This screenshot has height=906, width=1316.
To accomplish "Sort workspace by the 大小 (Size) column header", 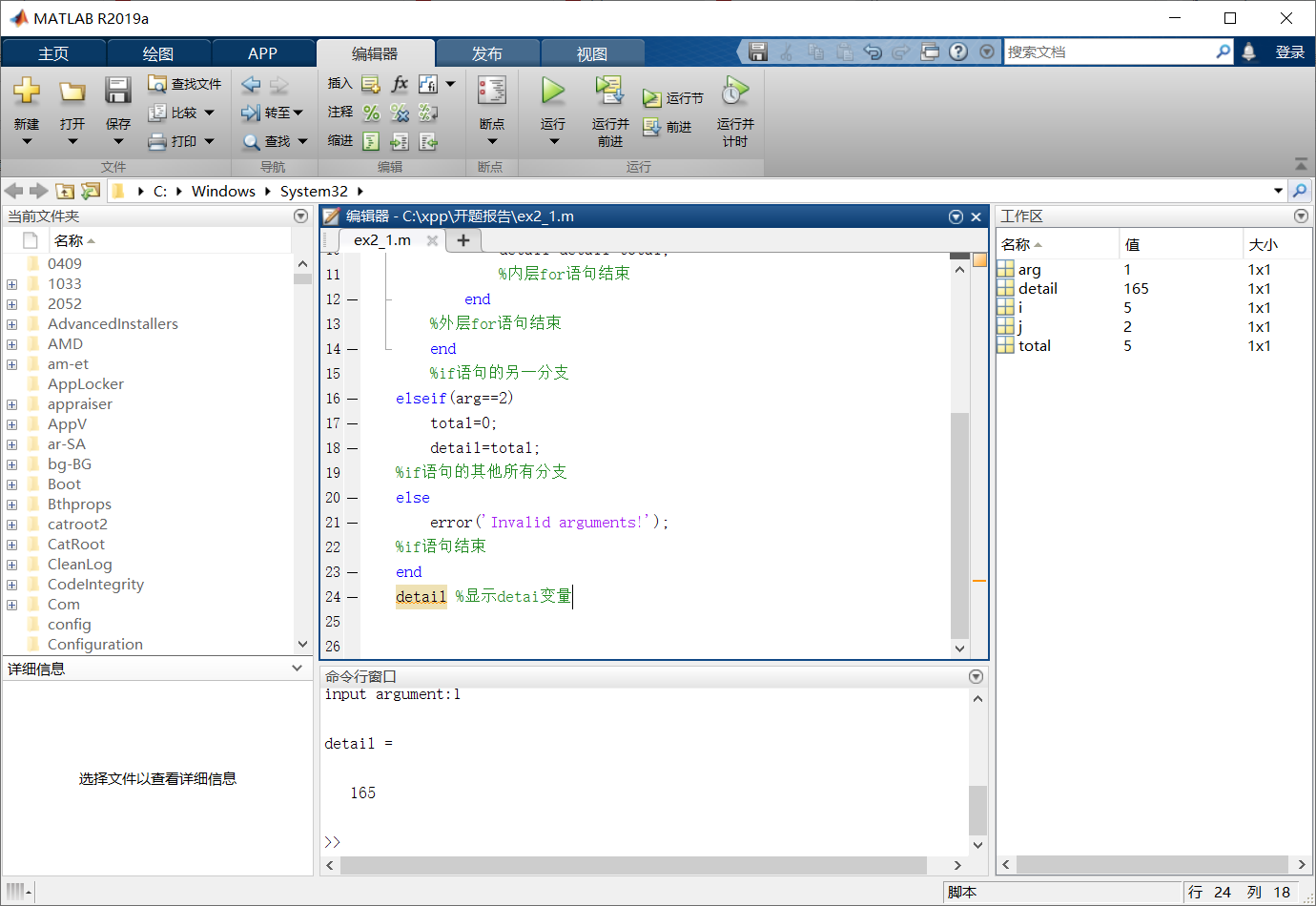I will [x=1278, y=245].
